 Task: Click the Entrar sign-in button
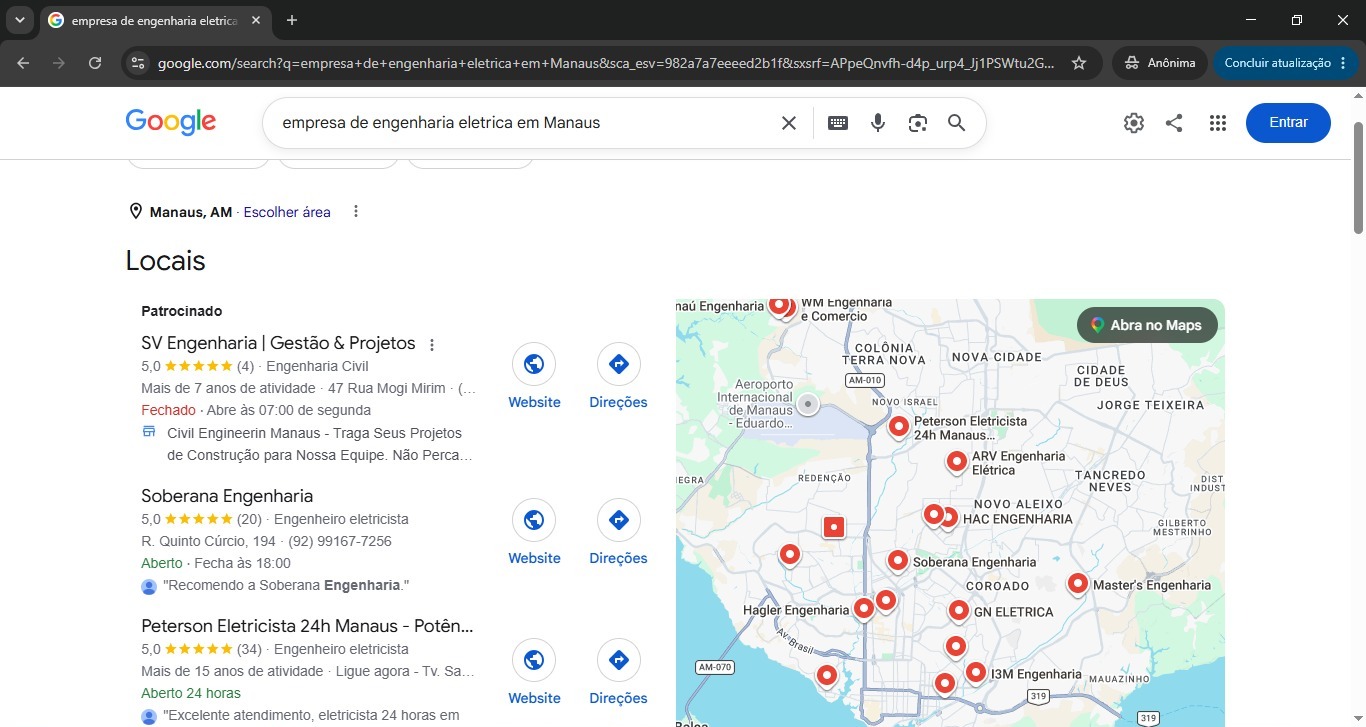click(x=1288, y=123)
